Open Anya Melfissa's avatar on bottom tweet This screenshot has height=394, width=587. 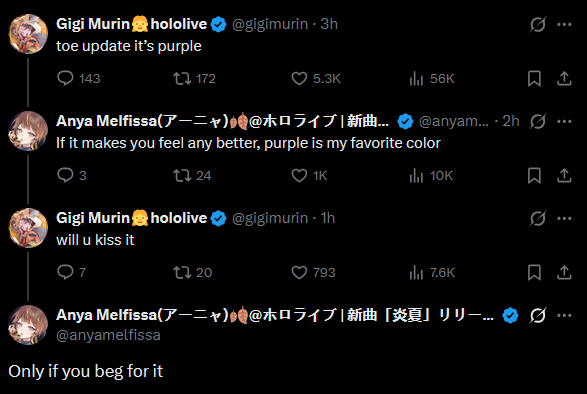click(28, 325)
